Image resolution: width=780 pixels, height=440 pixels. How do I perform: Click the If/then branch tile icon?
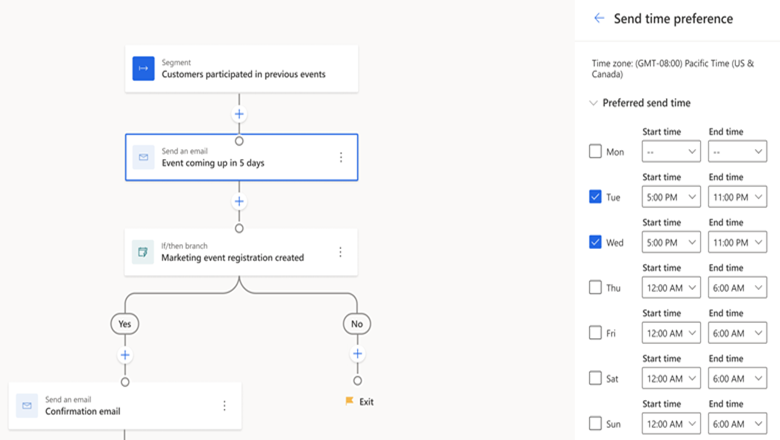(x=144, y=252)
